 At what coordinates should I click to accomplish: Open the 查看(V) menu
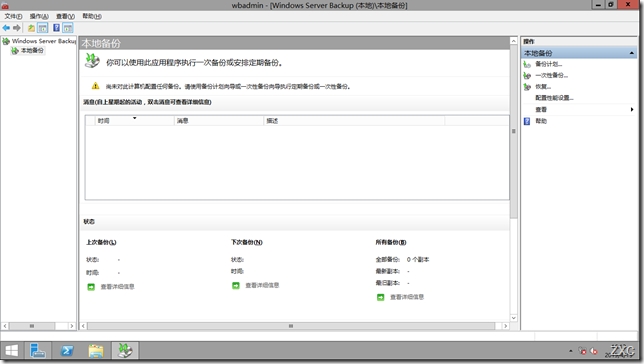[65, 16]
